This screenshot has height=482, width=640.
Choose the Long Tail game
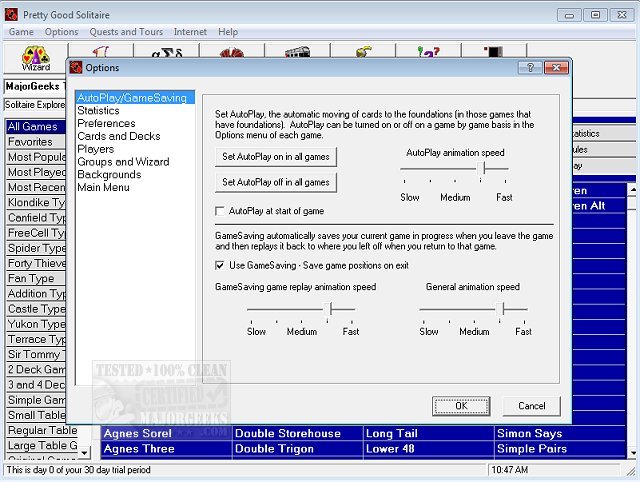tap(428, 433)
